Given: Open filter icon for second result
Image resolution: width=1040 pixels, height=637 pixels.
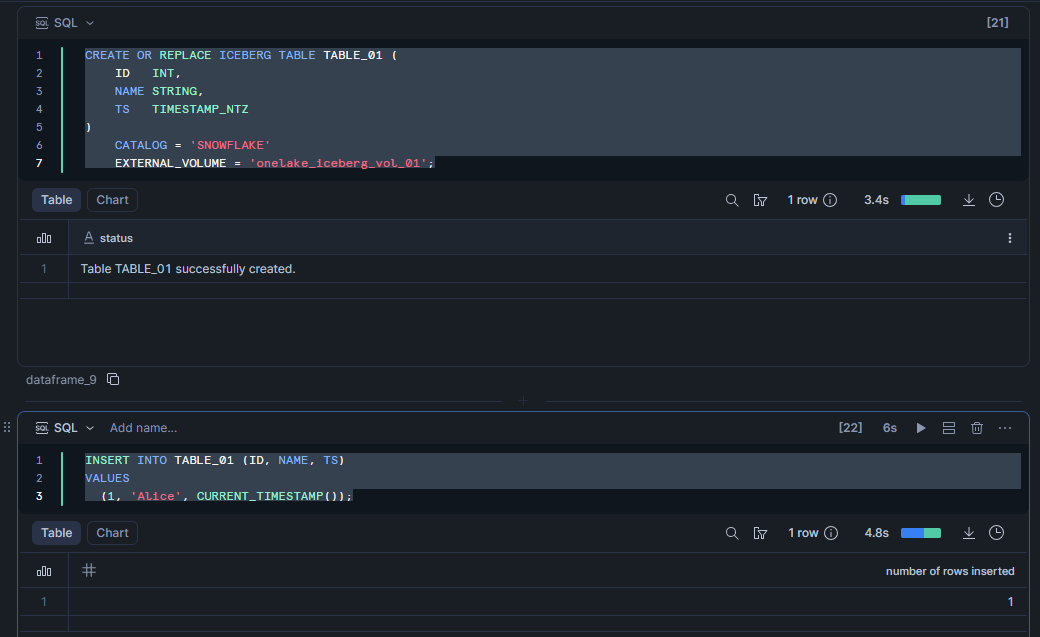Looking at the screenshot, I should (760, 533).
